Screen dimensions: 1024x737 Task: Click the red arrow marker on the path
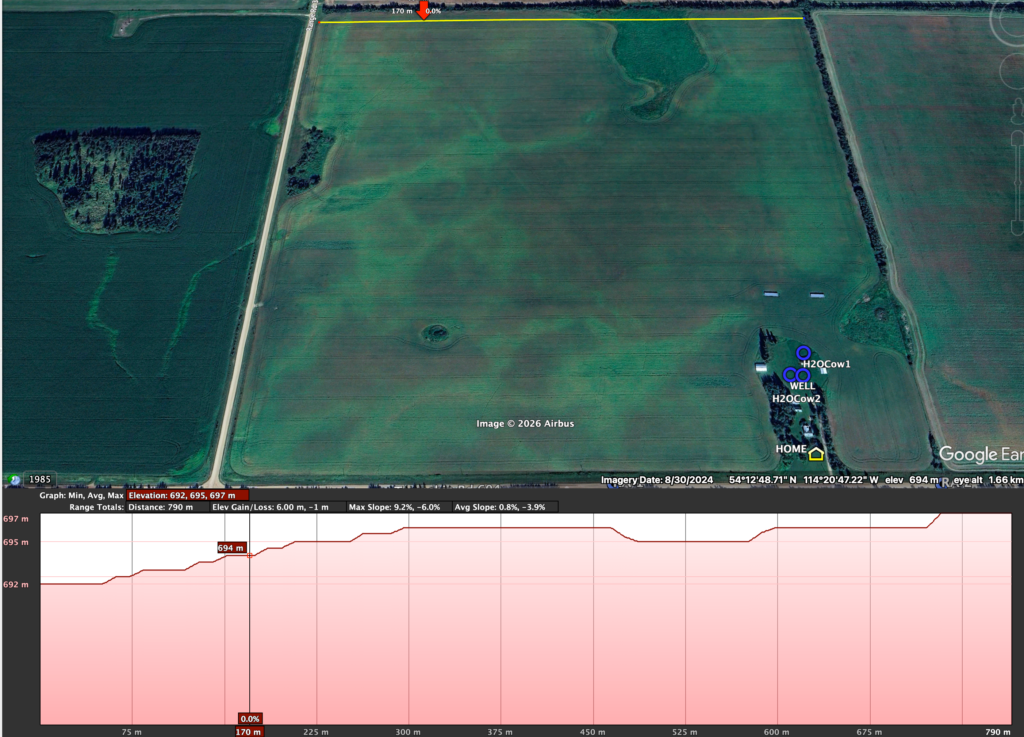[424, 10]
